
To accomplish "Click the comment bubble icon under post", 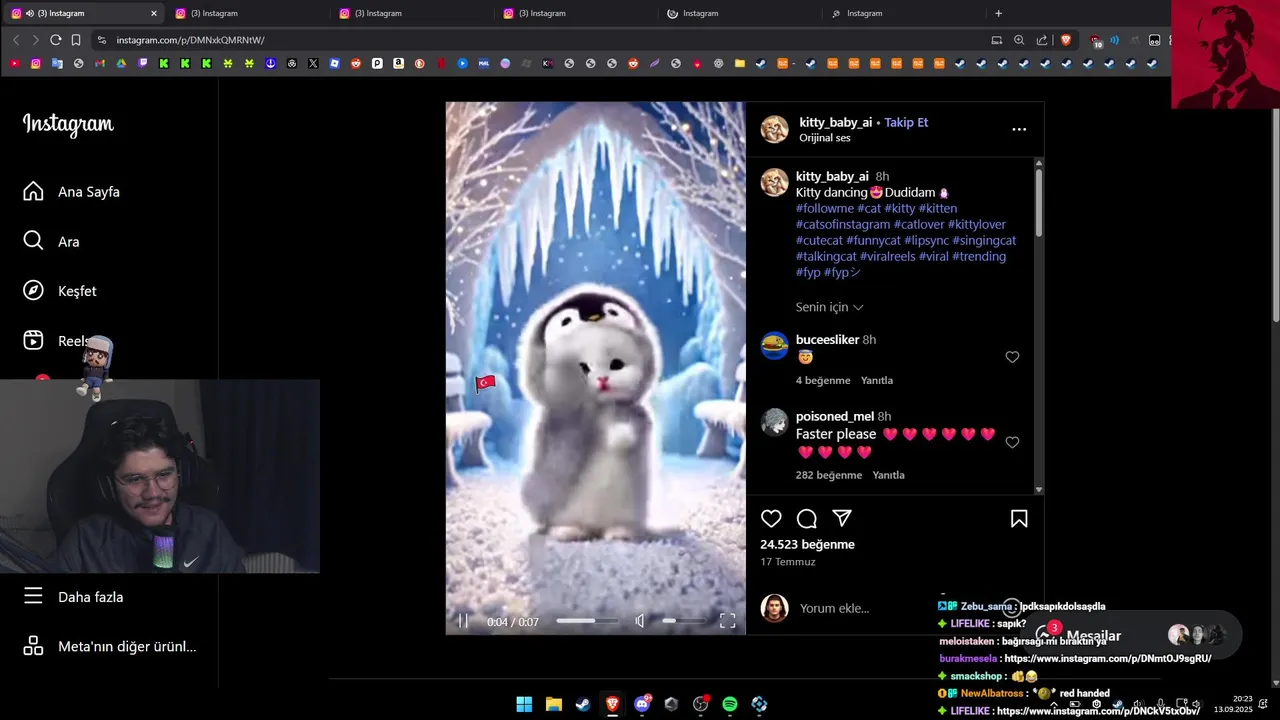I will pos(807,518).
